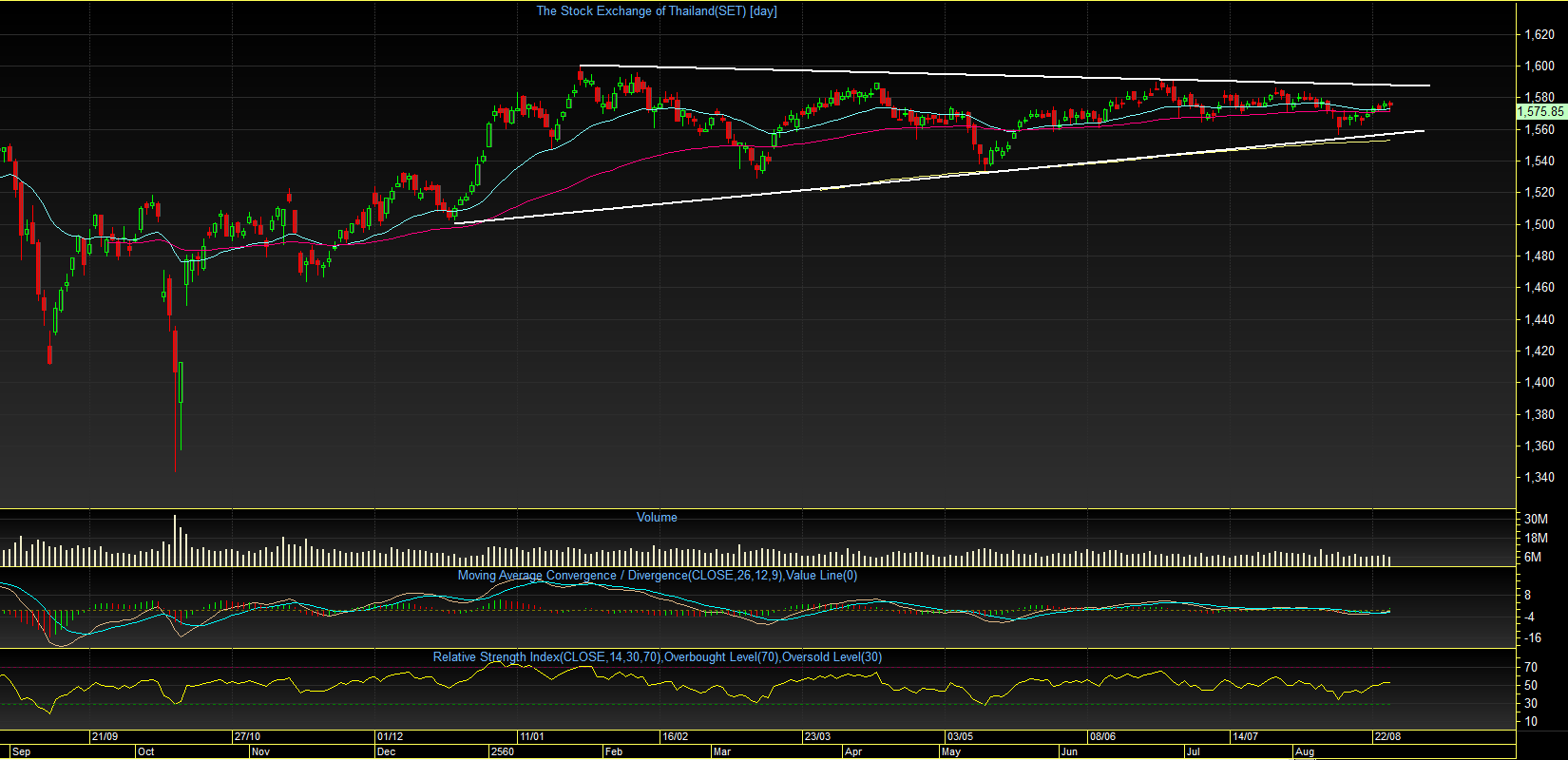
Task: Select the 1,400 price axis label
Action: [1539, 383]
